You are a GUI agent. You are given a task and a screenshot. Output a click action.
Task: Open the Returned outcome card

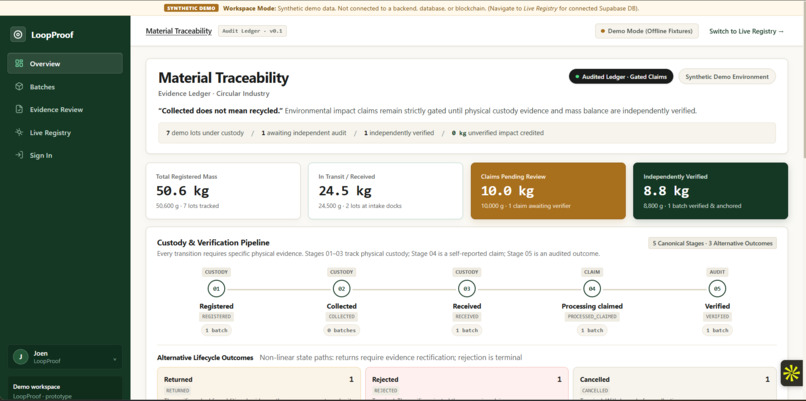tap(259, 384)
